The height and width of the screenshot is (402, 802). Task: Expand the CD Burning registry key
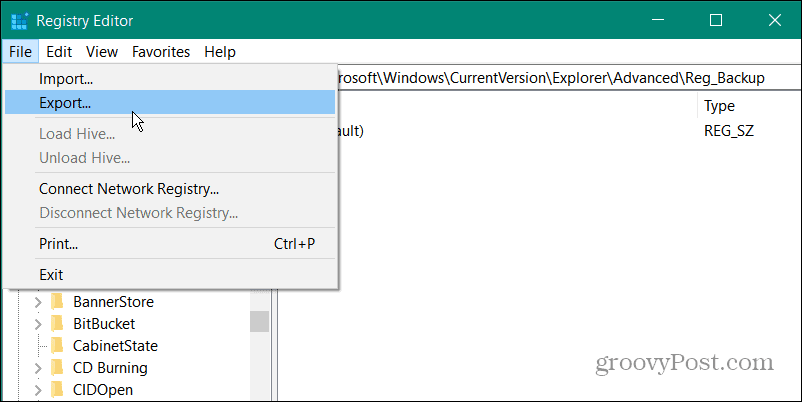[x=38, y=368]
